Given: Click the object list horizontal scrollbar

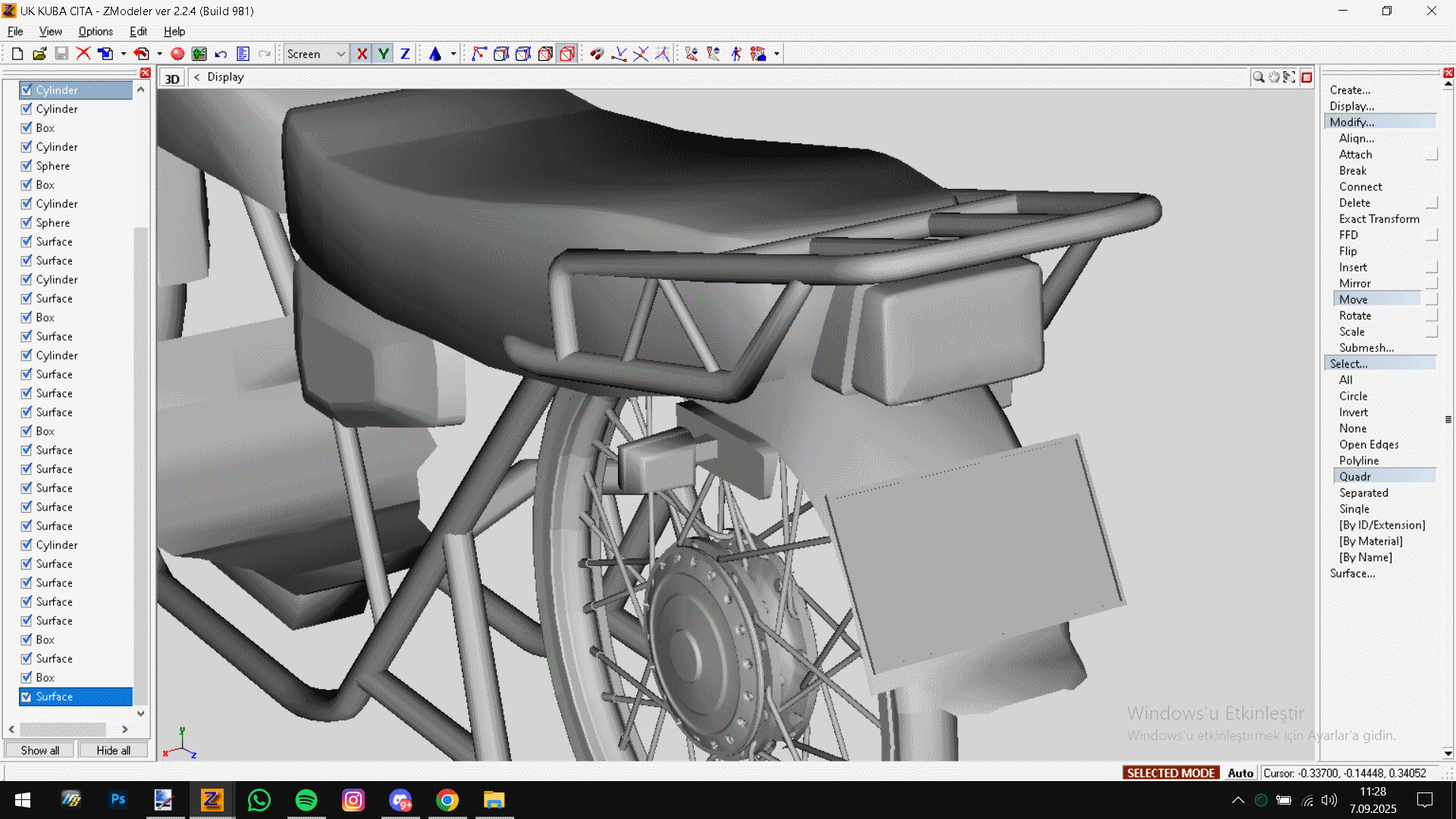Looking at the screenshot, I should [x=63, y=730].
